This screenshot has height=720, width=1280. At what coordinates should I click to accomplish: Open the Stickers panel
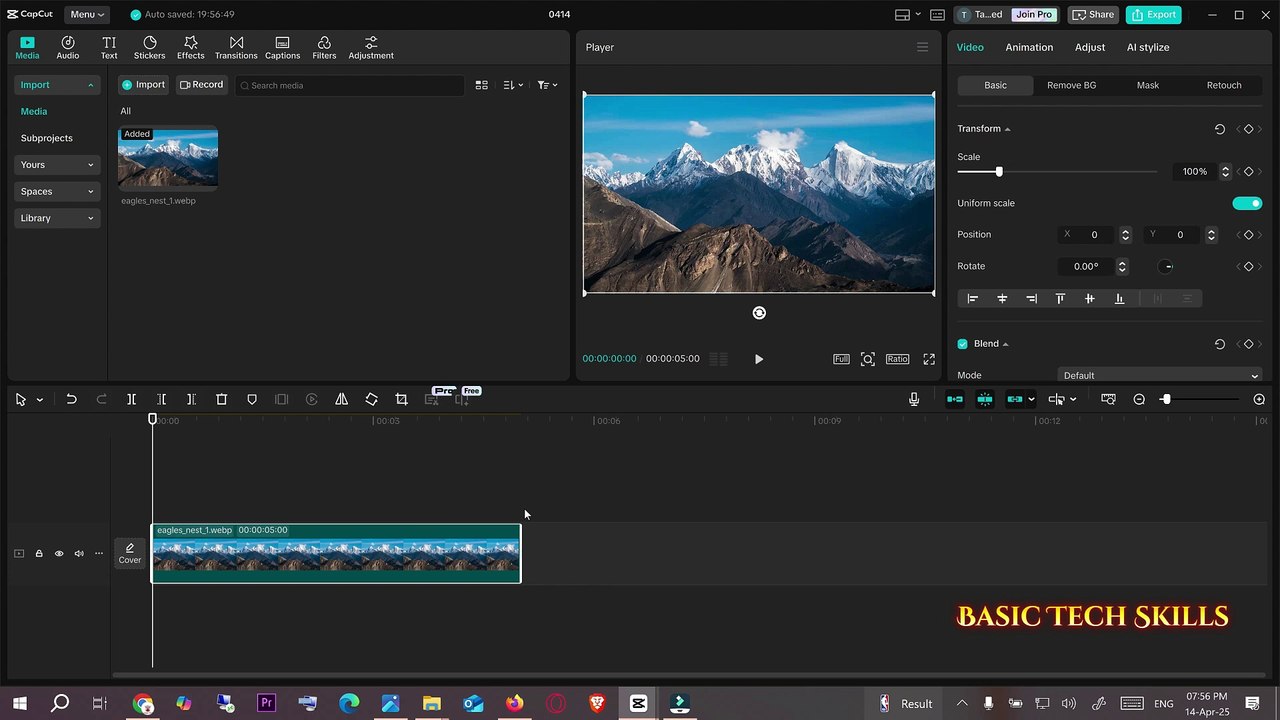click(149, 47)
